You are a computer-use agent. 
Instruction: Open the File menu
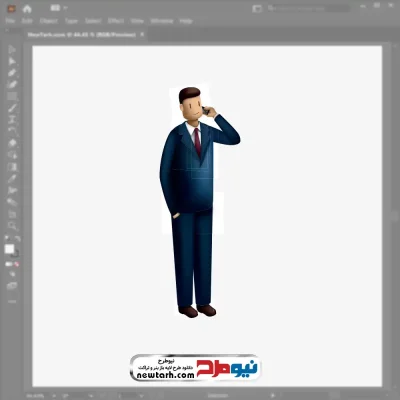click(x=10, y=21)
